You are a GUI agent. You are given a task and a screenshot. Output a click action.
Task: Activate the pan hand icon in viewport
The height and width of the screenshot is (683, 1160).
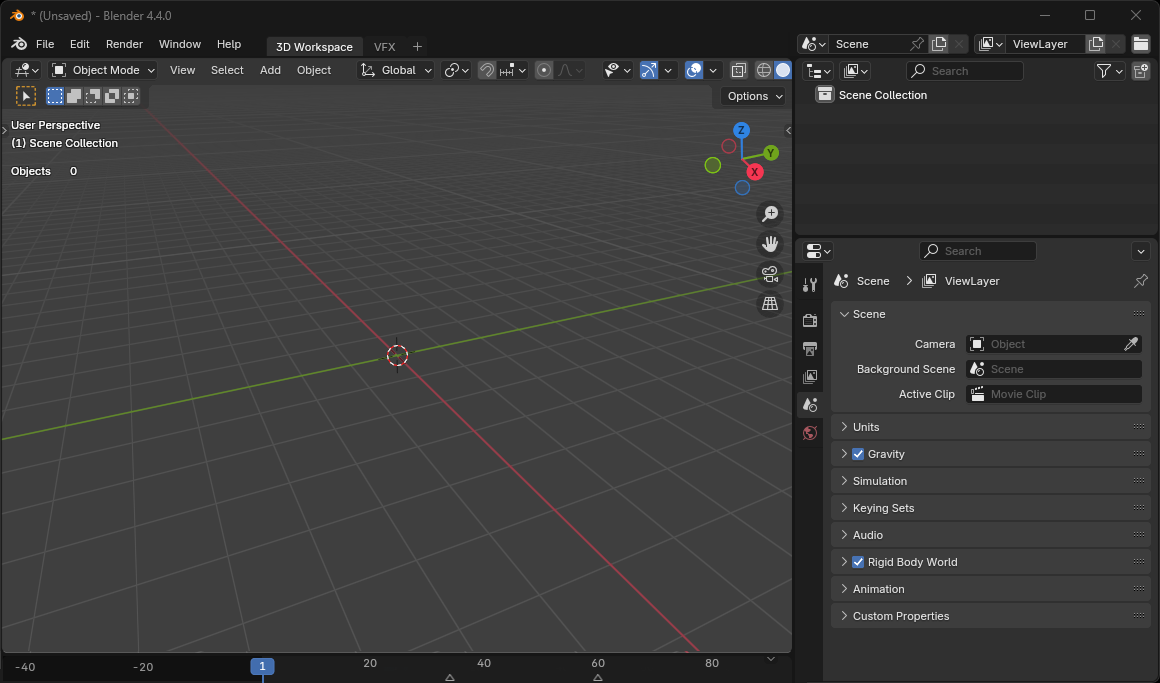pos(770,244)
